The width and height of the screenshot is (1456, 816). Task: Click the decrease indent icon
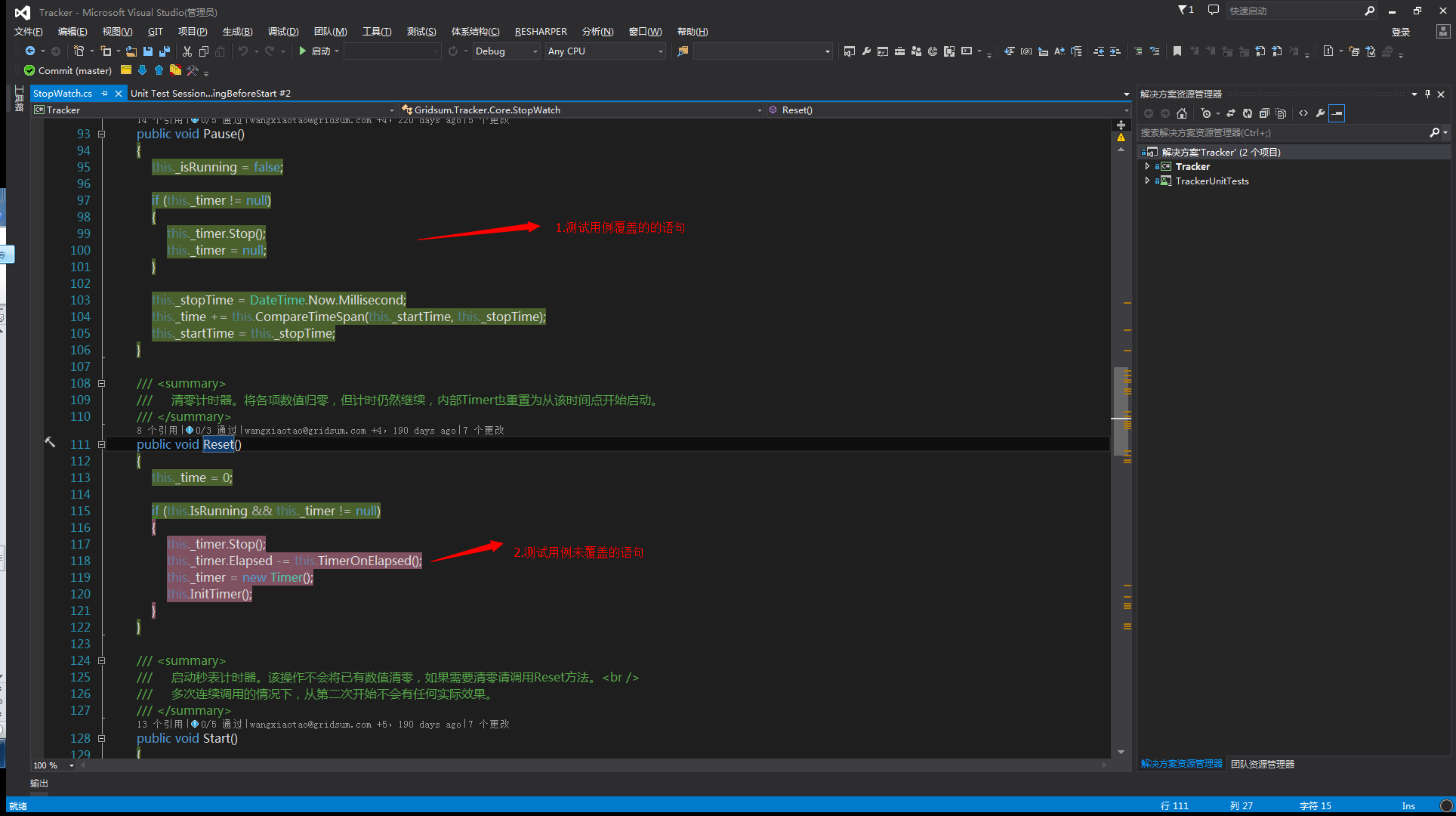pyautogui.click(x=1099, y=51)
